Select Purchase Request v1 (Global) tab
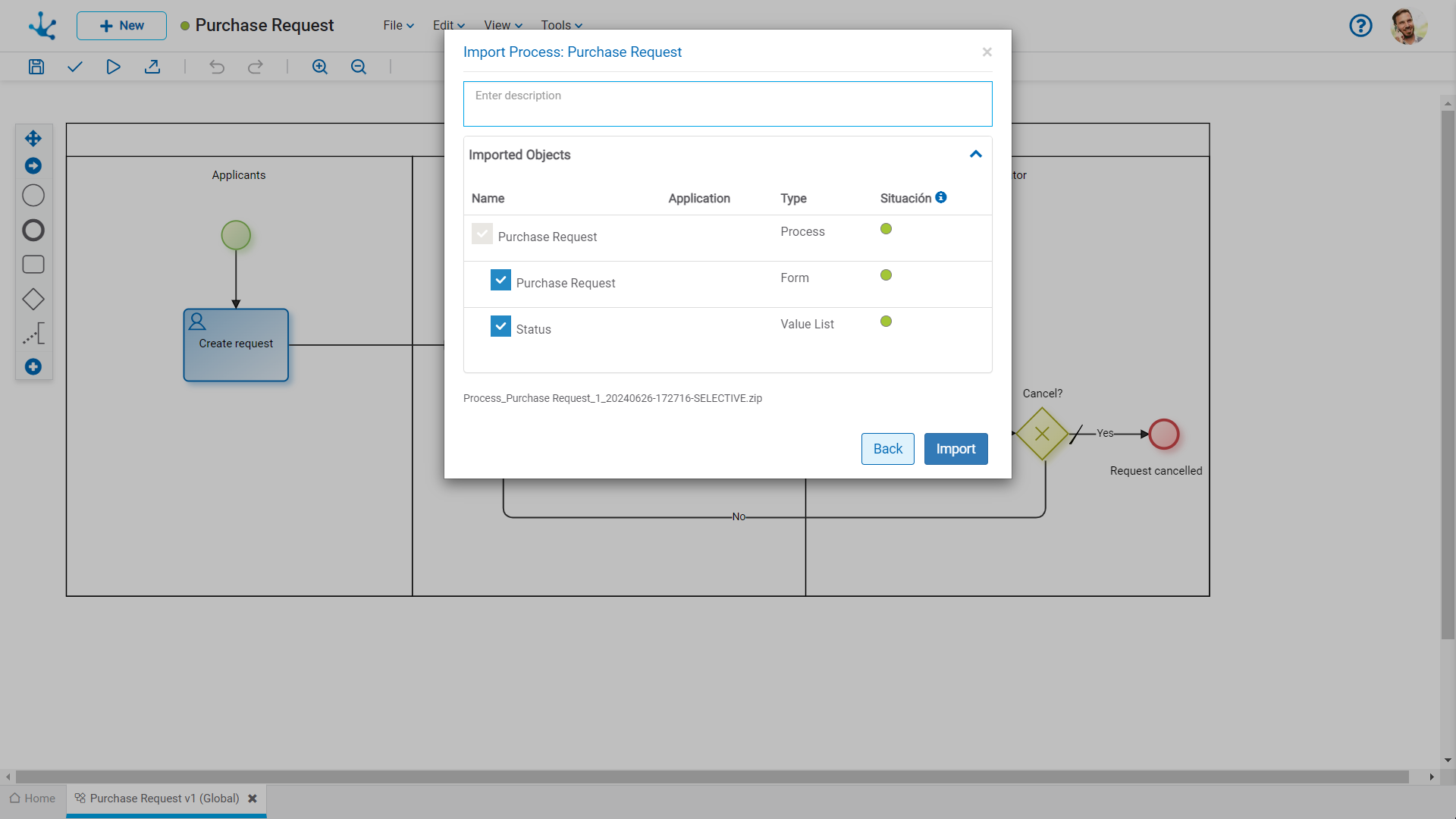Image resolution: width=1456 pixels, height=819 pixels. [164, 799]
